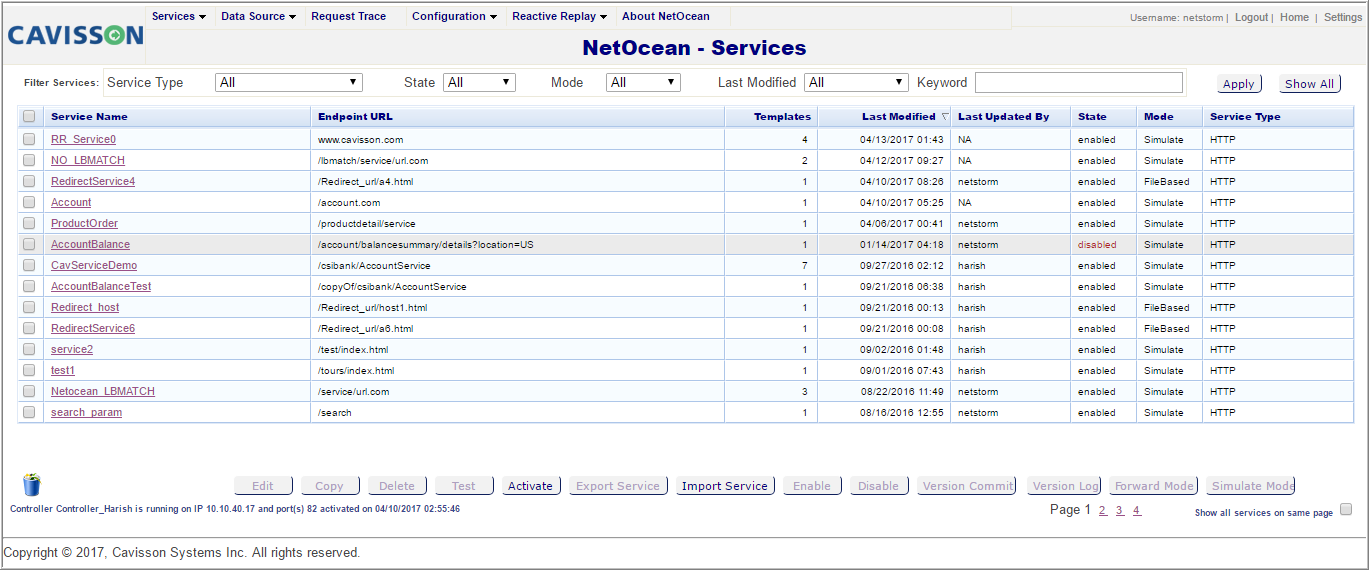Click the Last Modified sort arrow

click(x=945, y=117)
